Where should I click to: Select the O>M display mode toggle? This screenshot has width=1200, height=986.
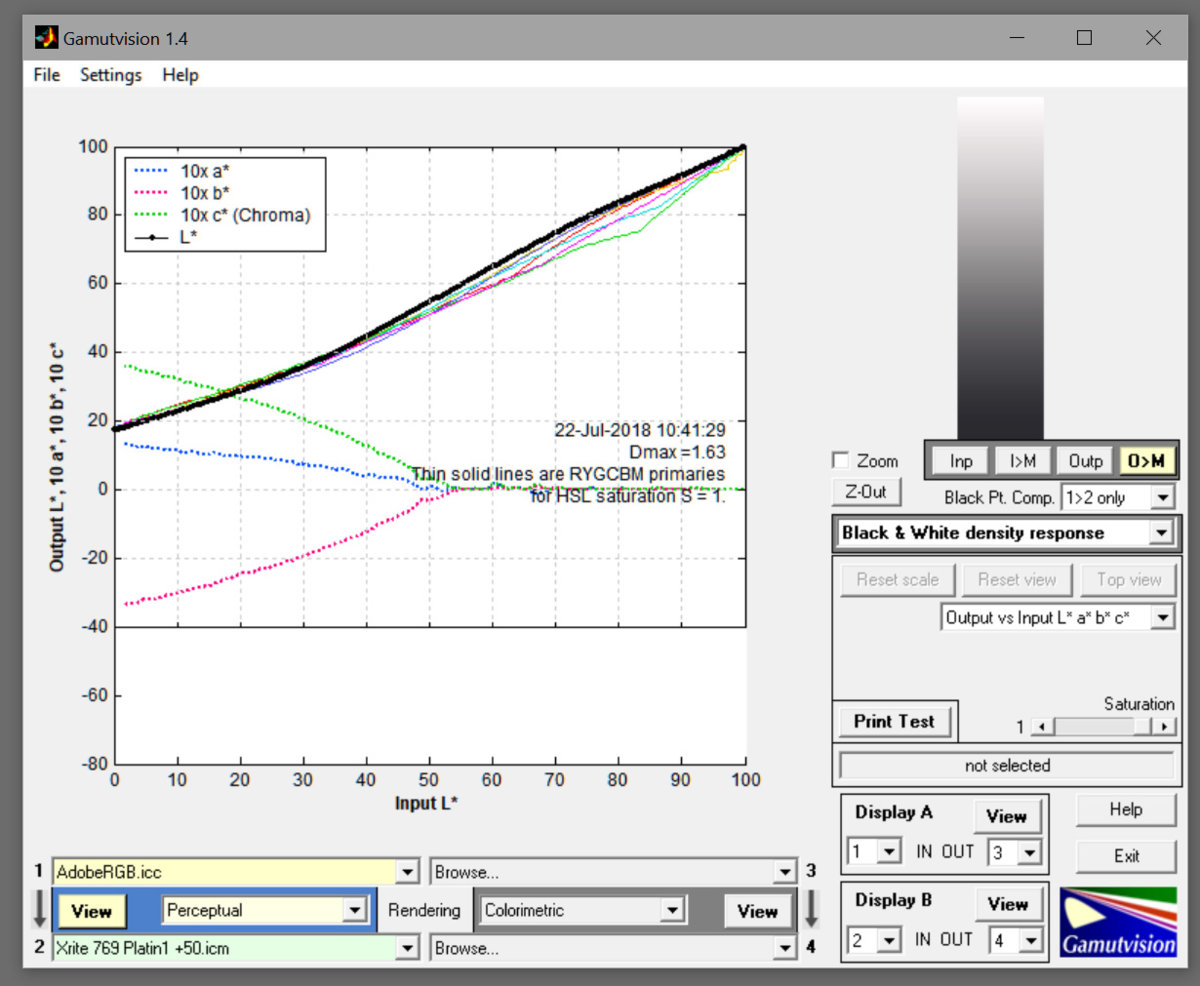(1146, 461)
